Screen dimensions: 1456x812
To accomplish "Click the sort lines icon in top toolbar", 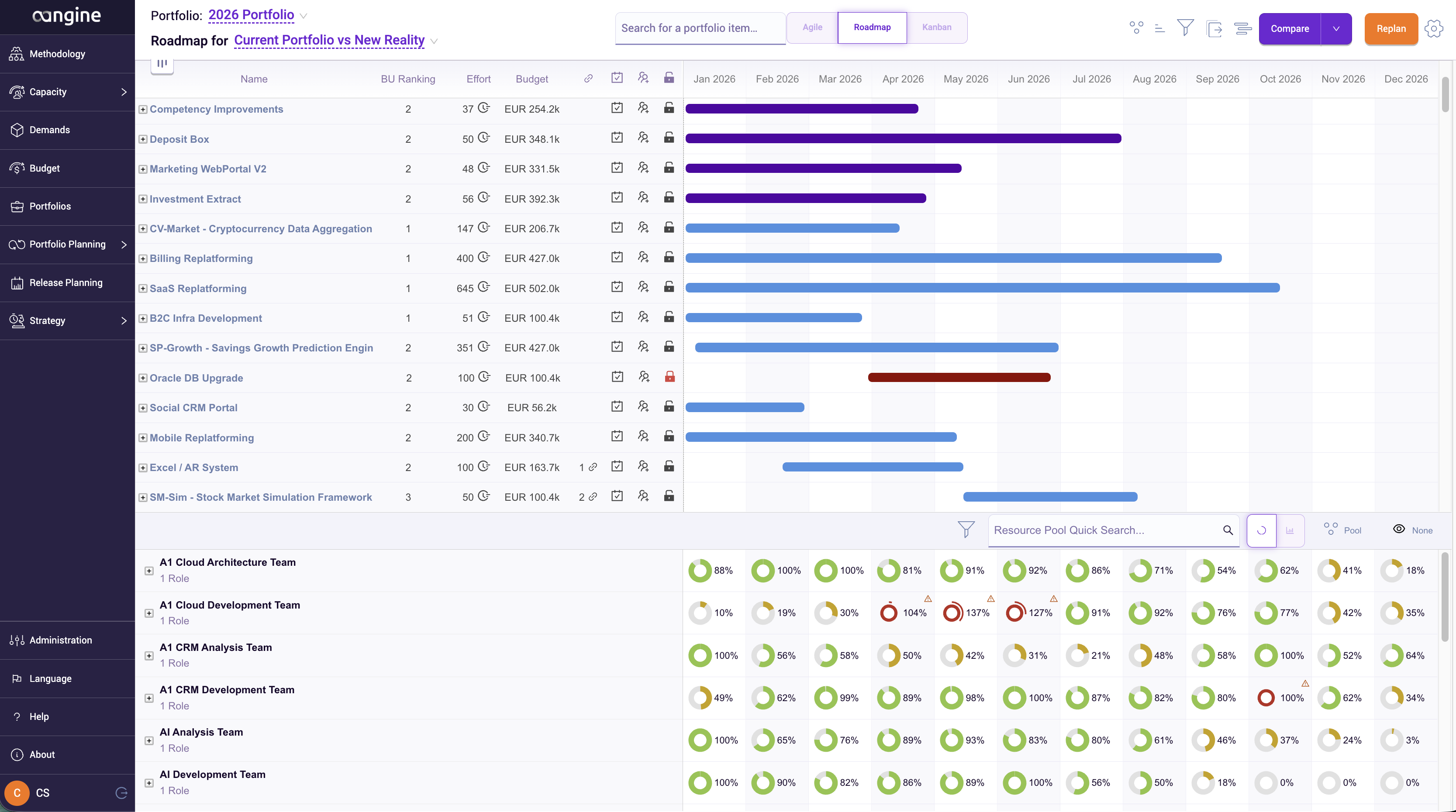I will [x=1160, y=28].
